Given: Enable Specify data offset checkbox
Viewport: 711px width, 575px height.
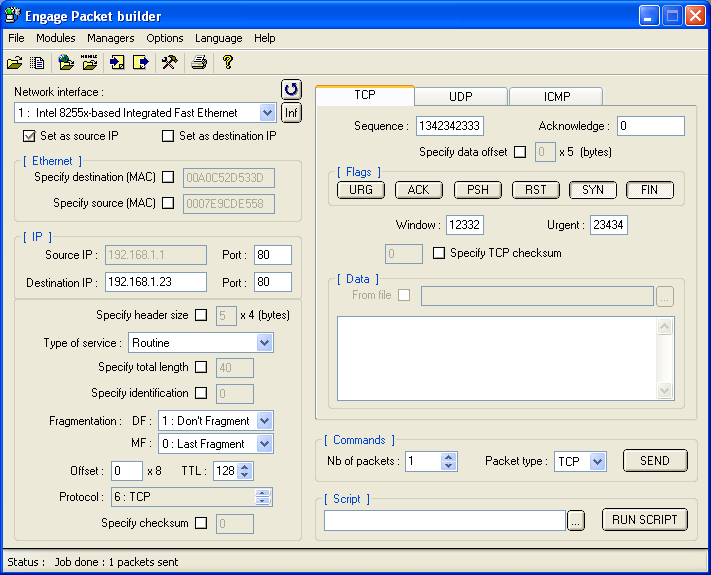Looking at the screenshot, I should [x=520, y=152].
